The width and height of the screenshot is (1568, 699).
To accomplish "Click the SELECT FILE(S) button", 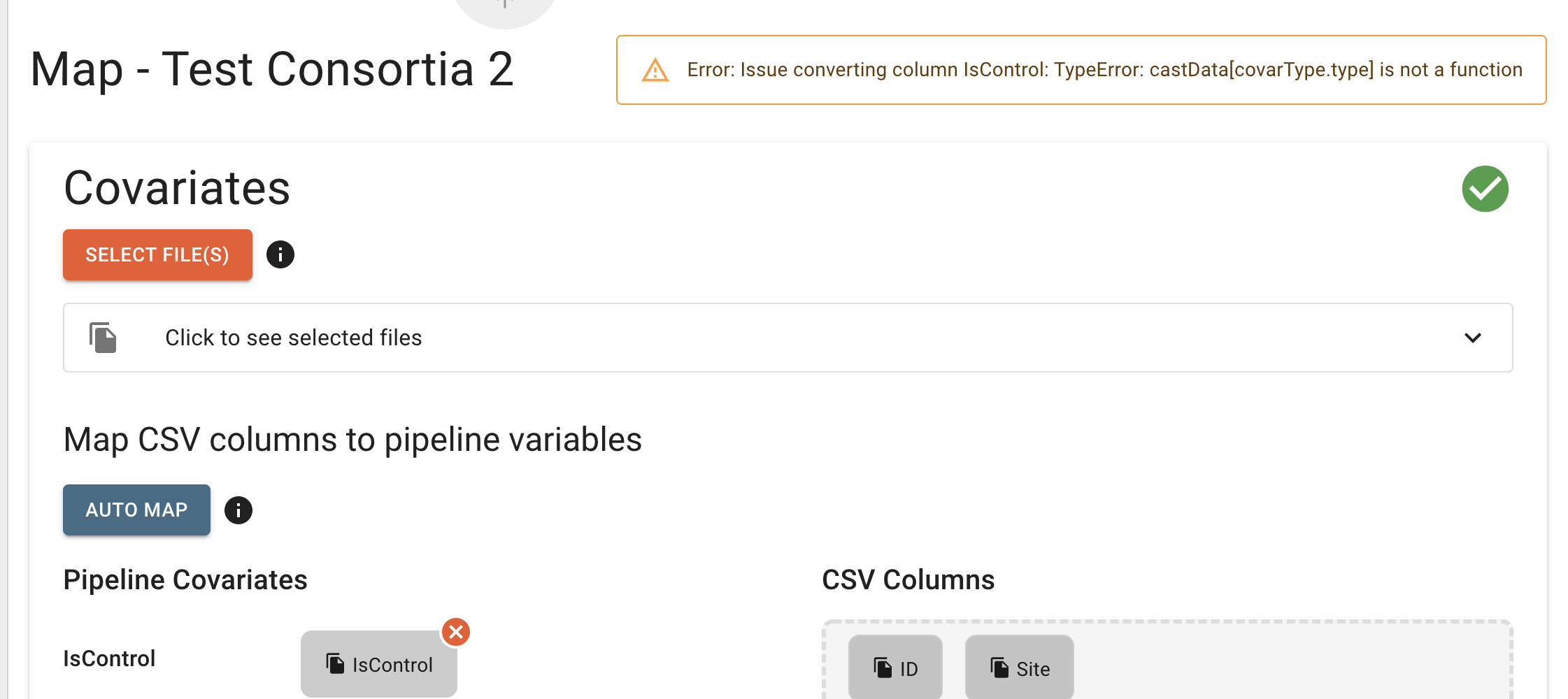I will coord(157,254).
